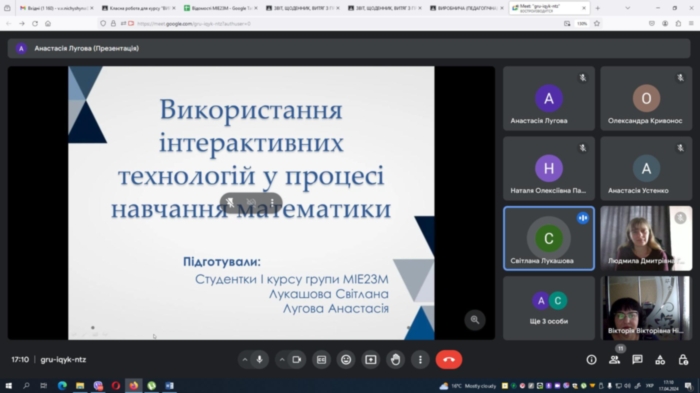The width and height of the screenshot is (700, 393).
Task: Switch to the Google Sheets МІЕ23М tab
Action: (x=221, y=8)
